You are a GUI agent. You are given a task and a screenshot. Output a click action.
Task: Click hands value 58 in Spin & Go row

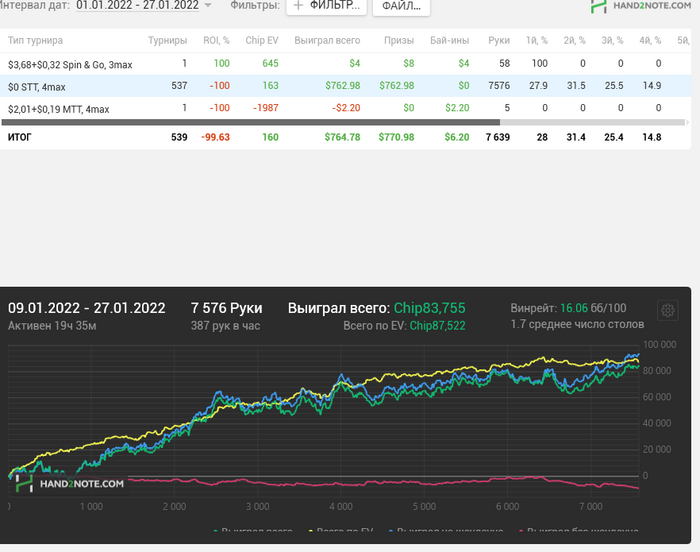click(x=504, y=63)
